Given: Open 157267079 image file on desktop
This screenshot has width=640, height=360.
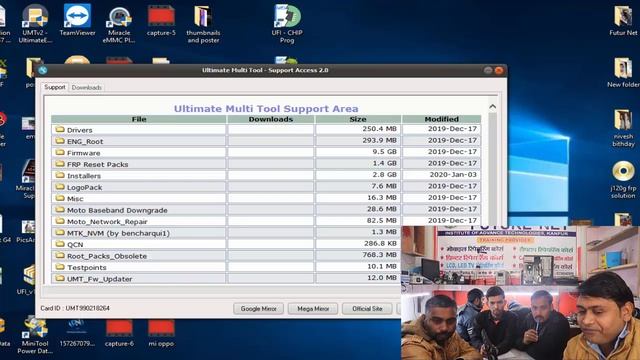Looking at the screenshot, I should pos(77,333).
